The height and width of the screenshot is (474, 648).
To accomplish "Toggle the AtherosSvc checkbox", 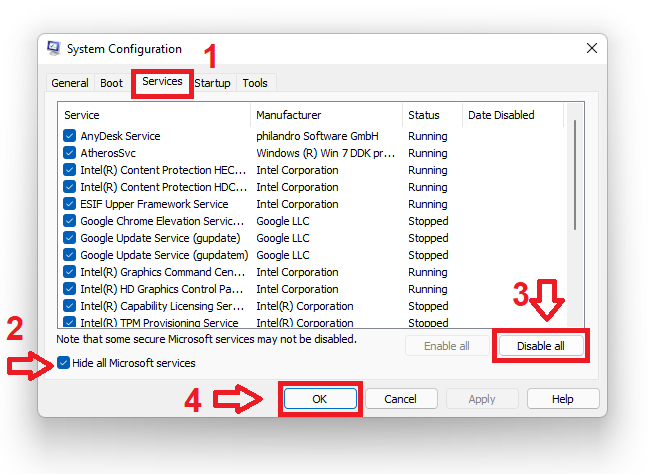I will 69,153.
